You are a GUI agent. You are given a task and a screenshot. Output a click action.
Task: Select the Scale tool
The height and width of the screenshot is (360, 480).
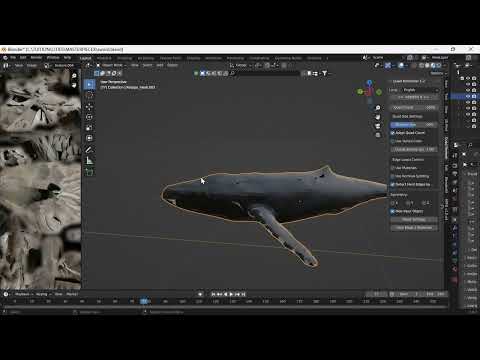pyautogui.click(x=89, y=128)
